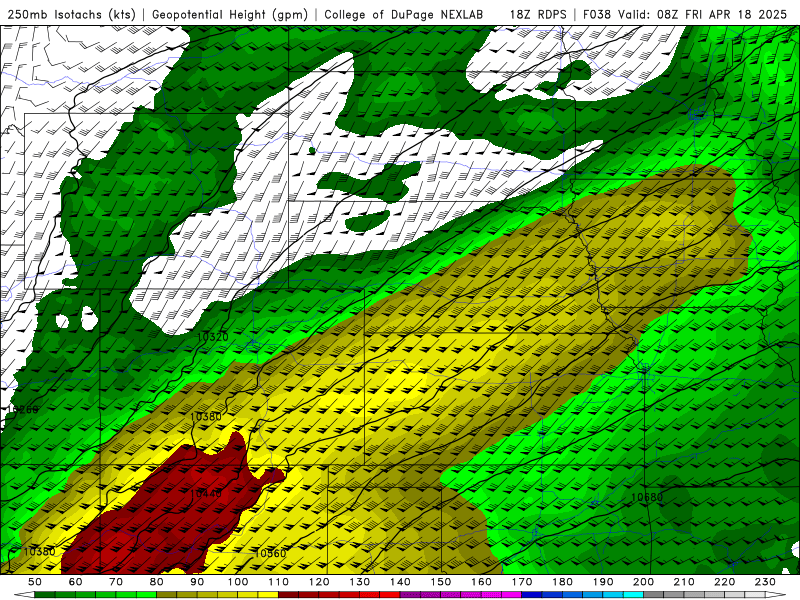Click the magenta swatch just before 170
800x600 pixels.
[512, 595]
